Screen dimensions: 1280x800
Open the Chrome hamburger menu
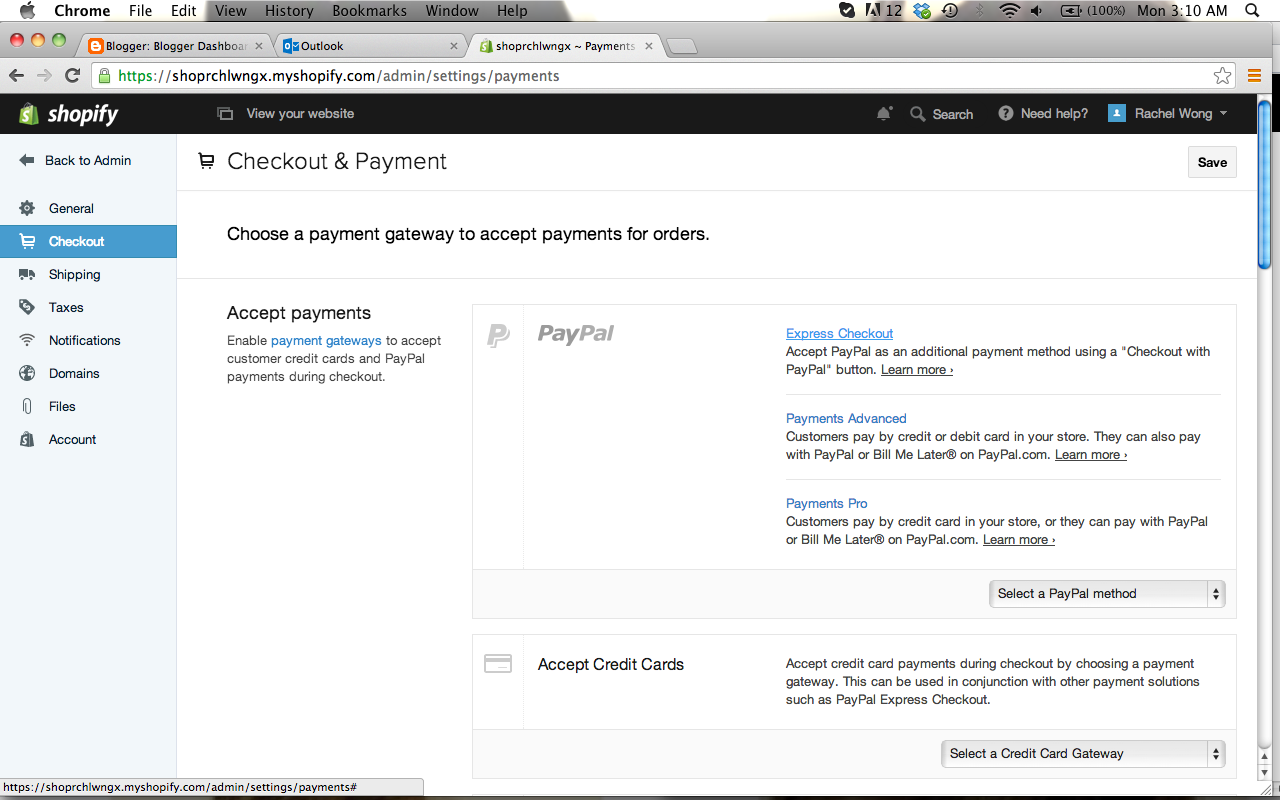1254,76
